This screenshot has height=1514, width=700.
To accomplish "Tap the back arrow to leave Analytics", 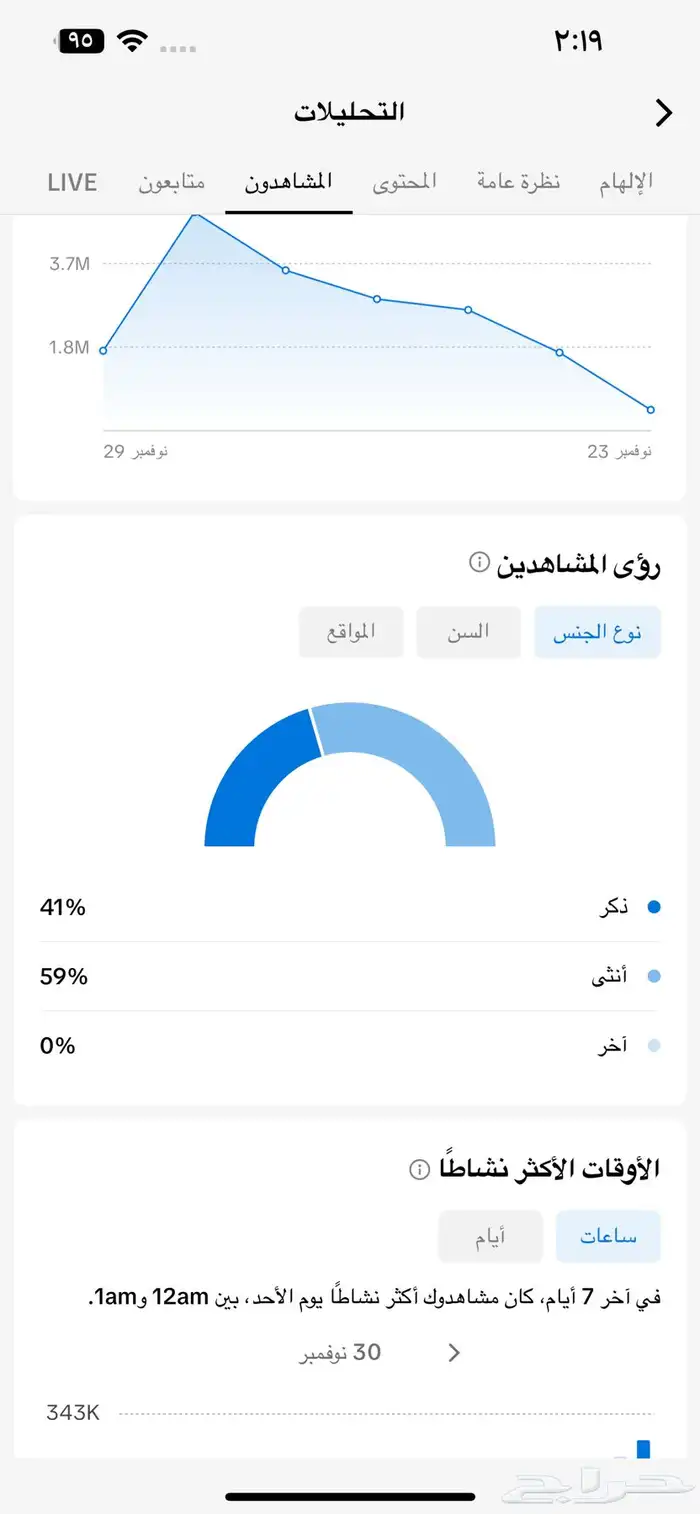I will pyautogui.click(x=663, y=113).
